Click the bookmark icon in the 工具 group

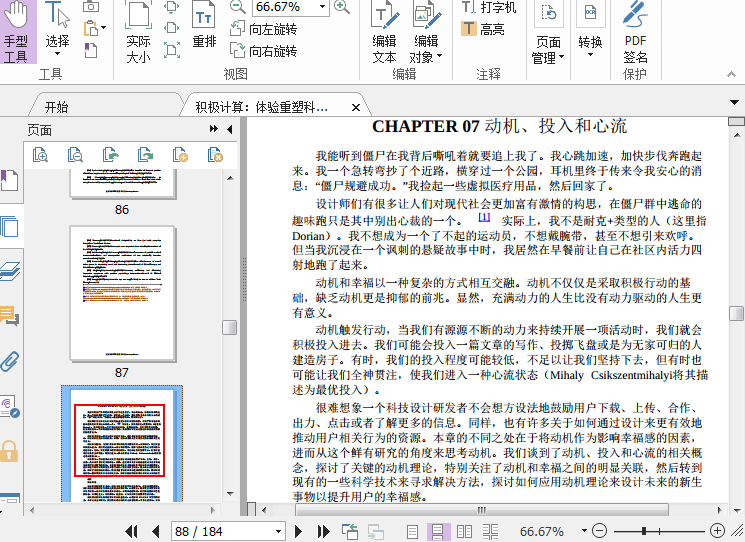coord(91,50)
